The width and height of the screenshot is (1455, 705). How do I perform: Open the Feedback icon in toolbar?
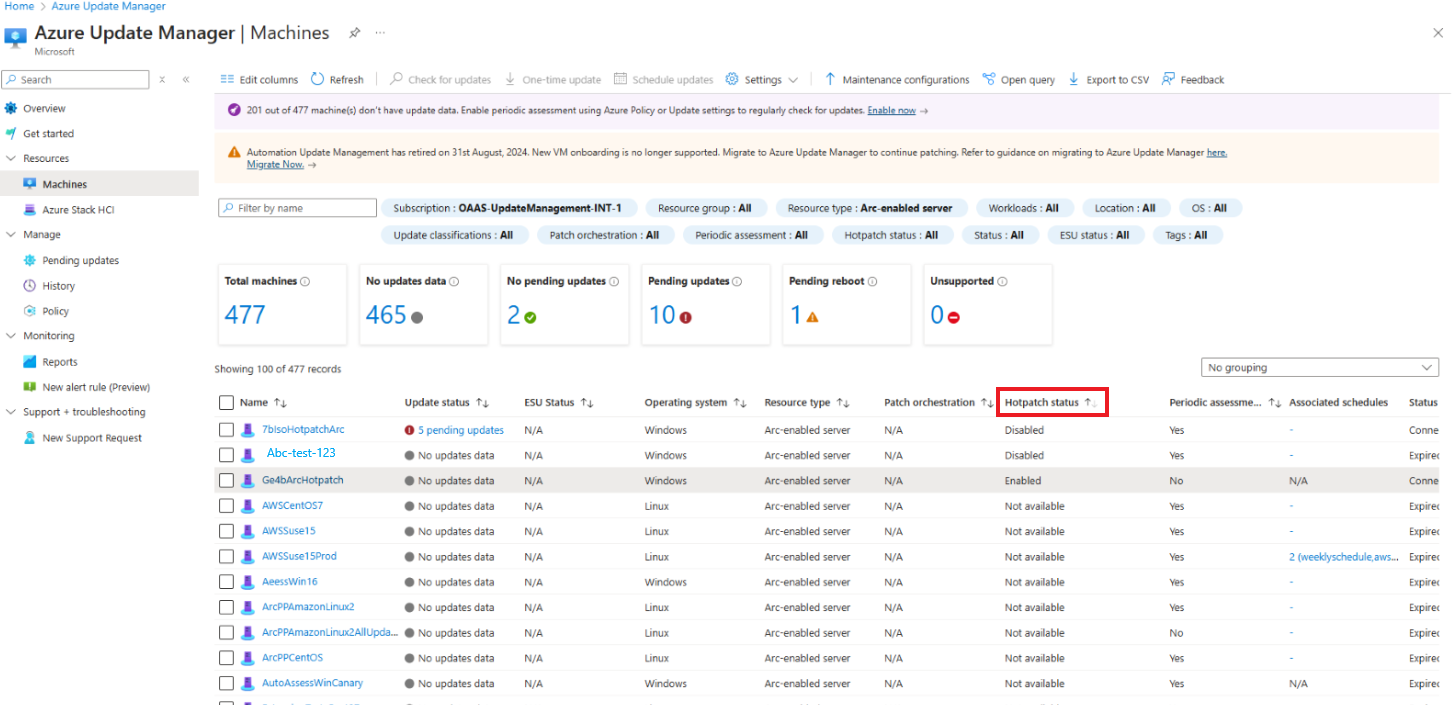pyautogui.click(x=1168, y=80)
